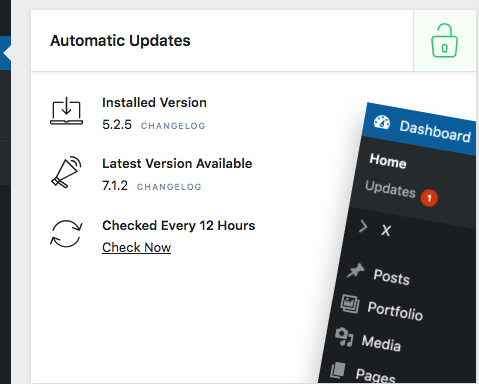The image size is (479, 384).
Task: Click the Dashboard gauge icon in the preview image
Action: [x=382, y=122]
